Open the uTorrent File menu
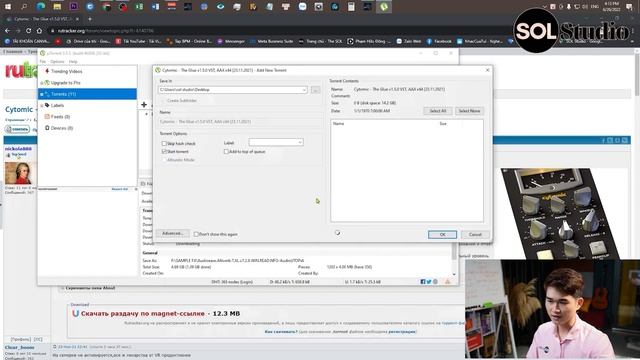The height and width of the screenshot is (360, 640). (42, 62)
